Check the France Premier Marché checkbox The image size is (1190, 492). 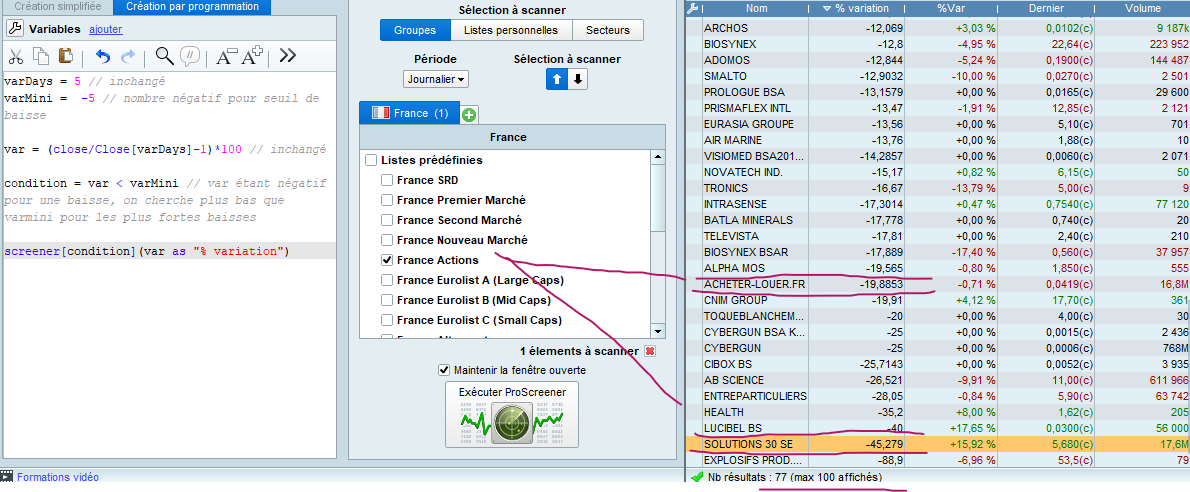pyautogui.click(x=387, y=200)
